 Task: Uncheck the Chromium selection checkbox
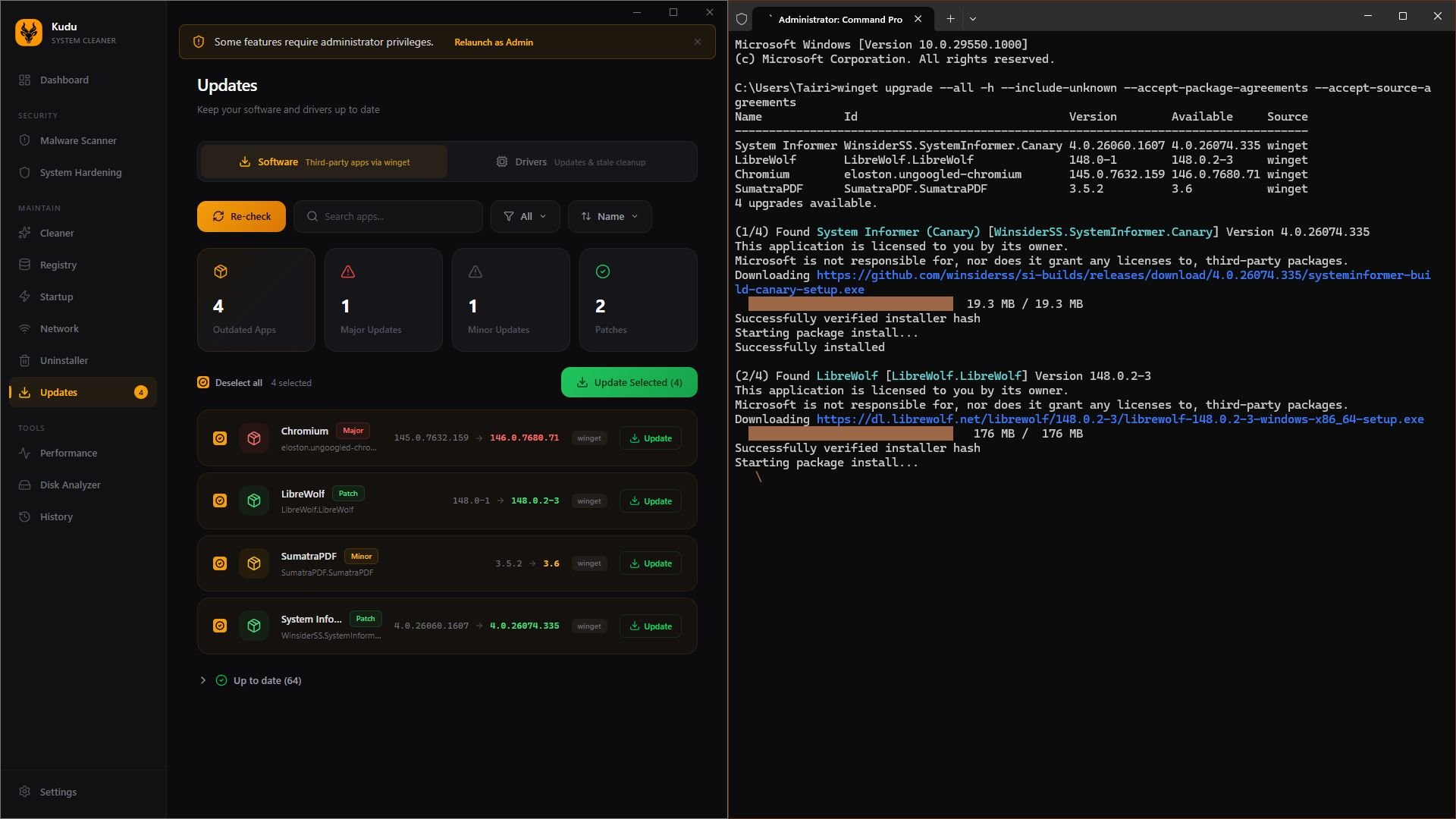click(220, 438)
